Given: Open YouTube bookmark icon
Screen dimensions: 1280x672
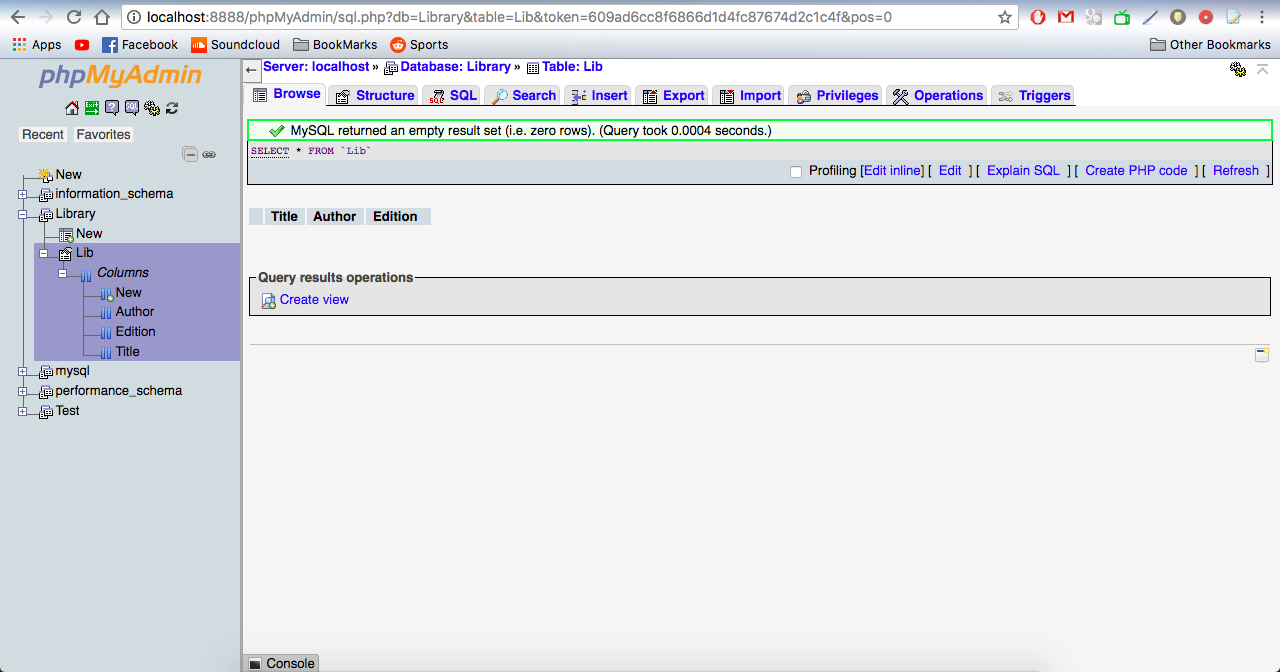Looking at the screenshot, I should 82,45.
